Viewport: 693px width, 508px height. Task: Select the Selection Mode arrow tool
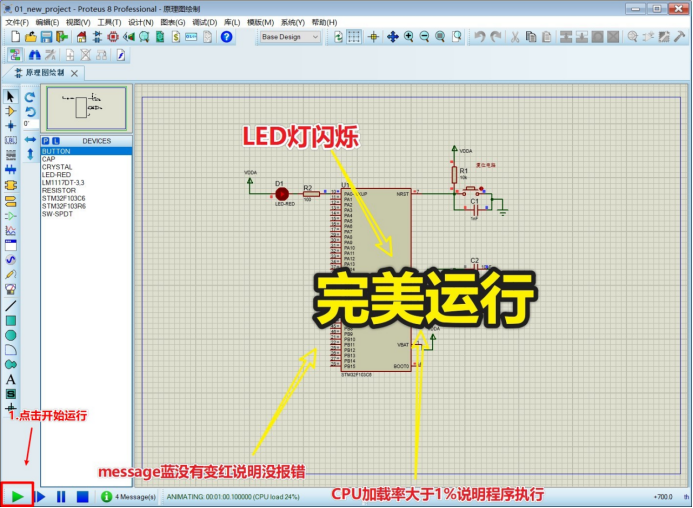(11, 96)
